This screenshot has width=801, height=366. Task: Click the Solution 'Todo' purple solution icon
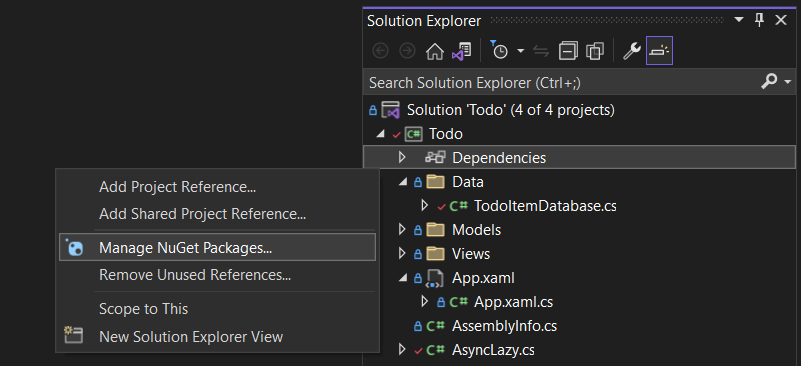390,109
